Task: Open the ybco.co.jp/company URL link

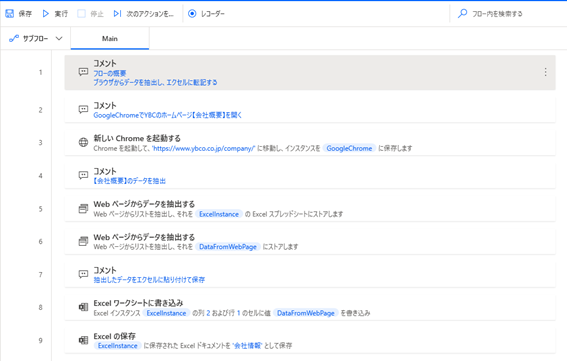Action: click(204, 148)
